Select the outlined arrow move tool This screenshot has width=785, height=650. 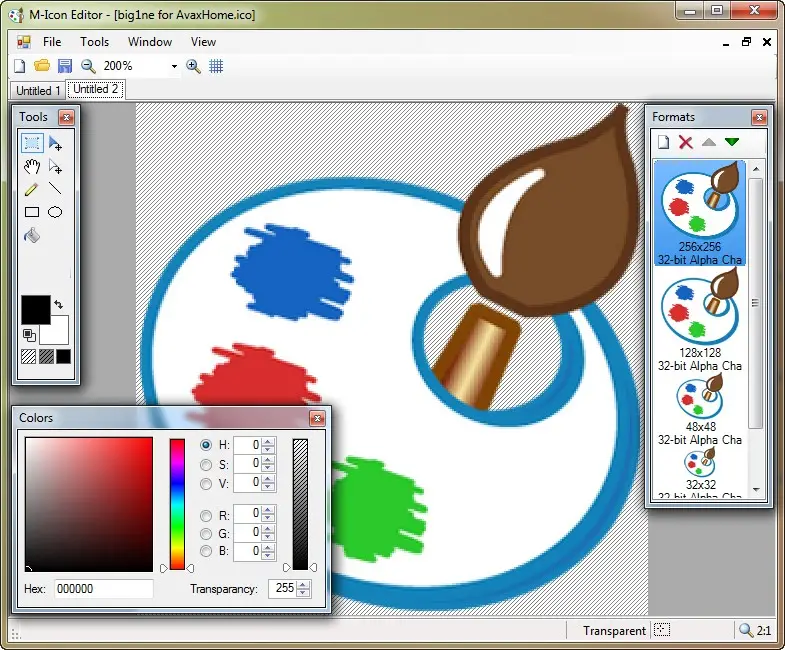tap(55, 166)
